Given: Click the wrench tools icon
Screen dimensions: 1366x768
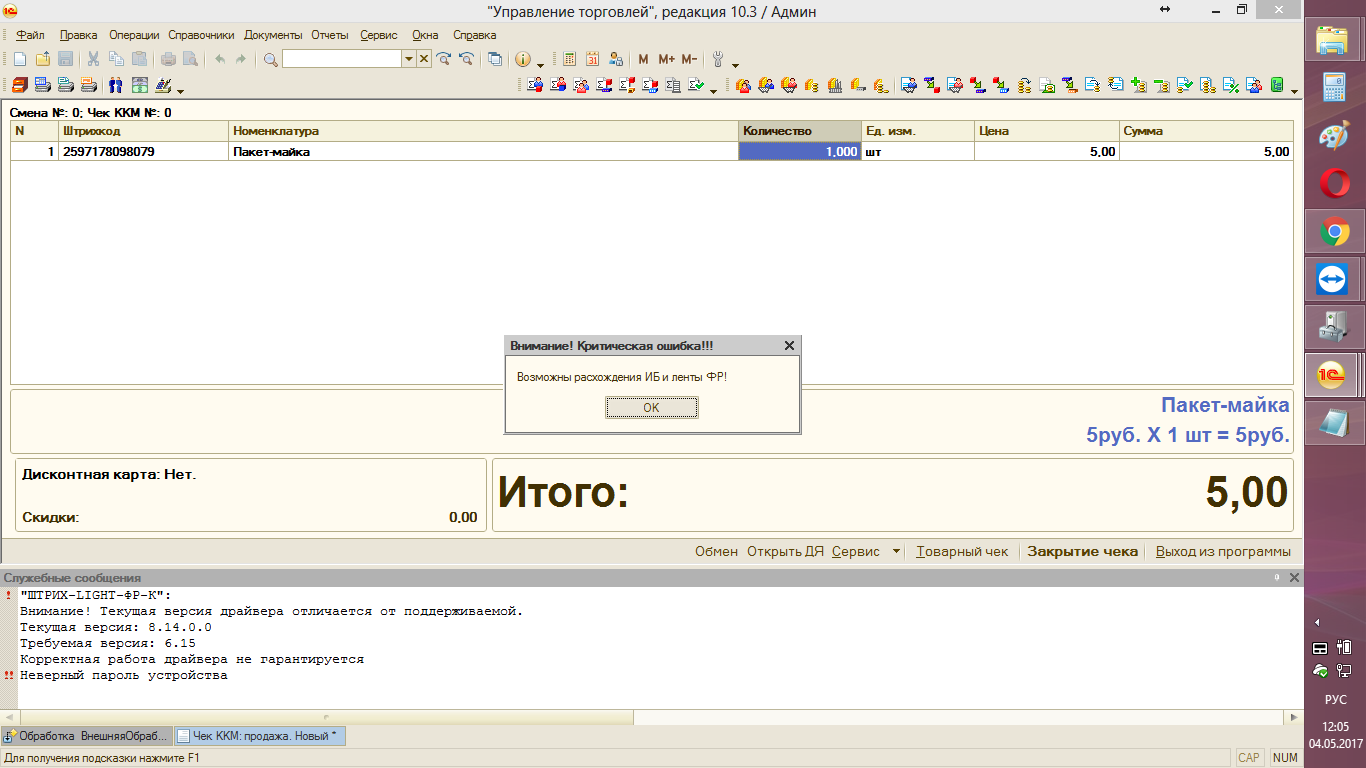Looking at the screenshot, I should [x=718, y=59].
